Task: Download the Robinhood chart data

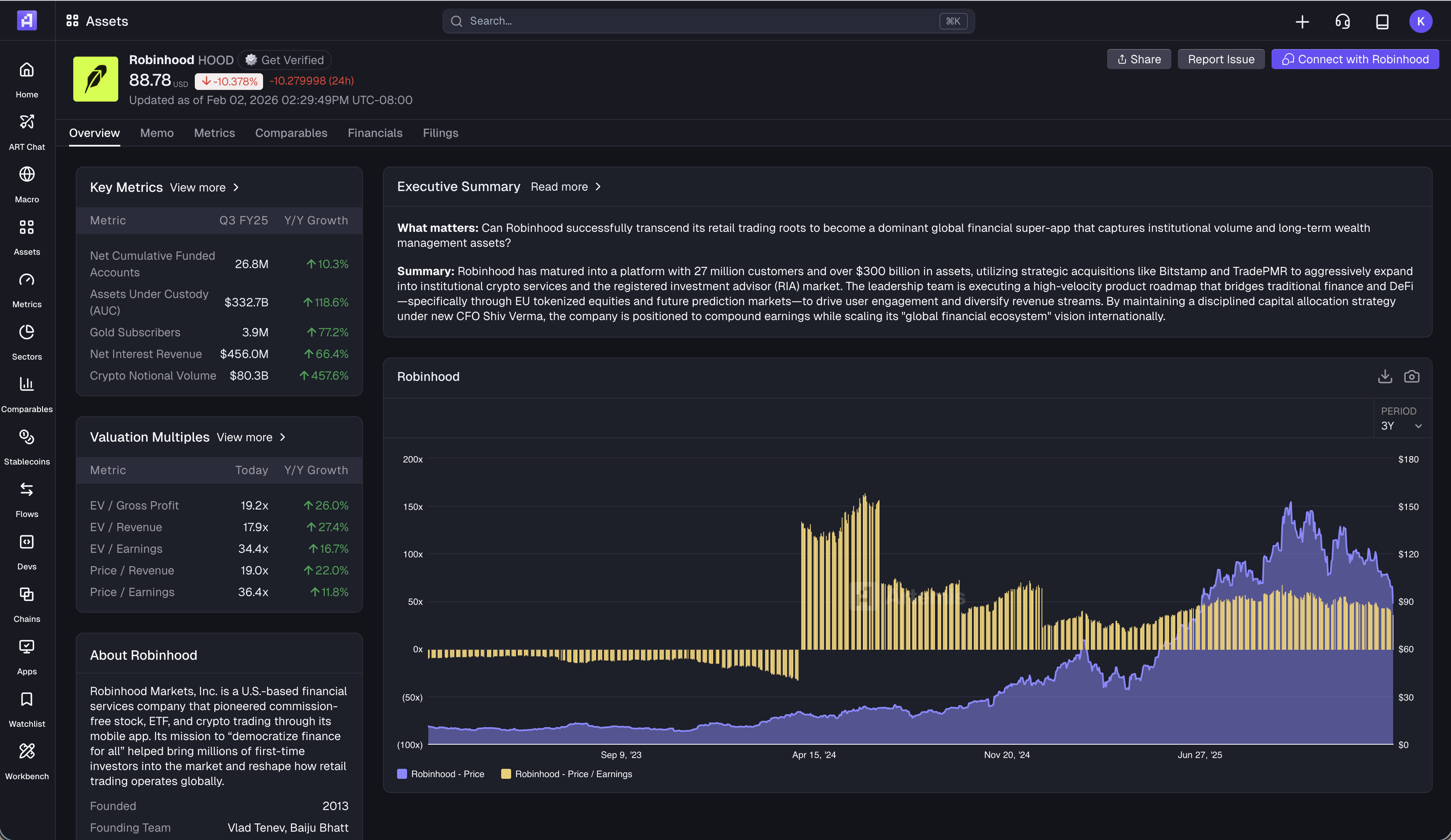Action: point(1385,377)
